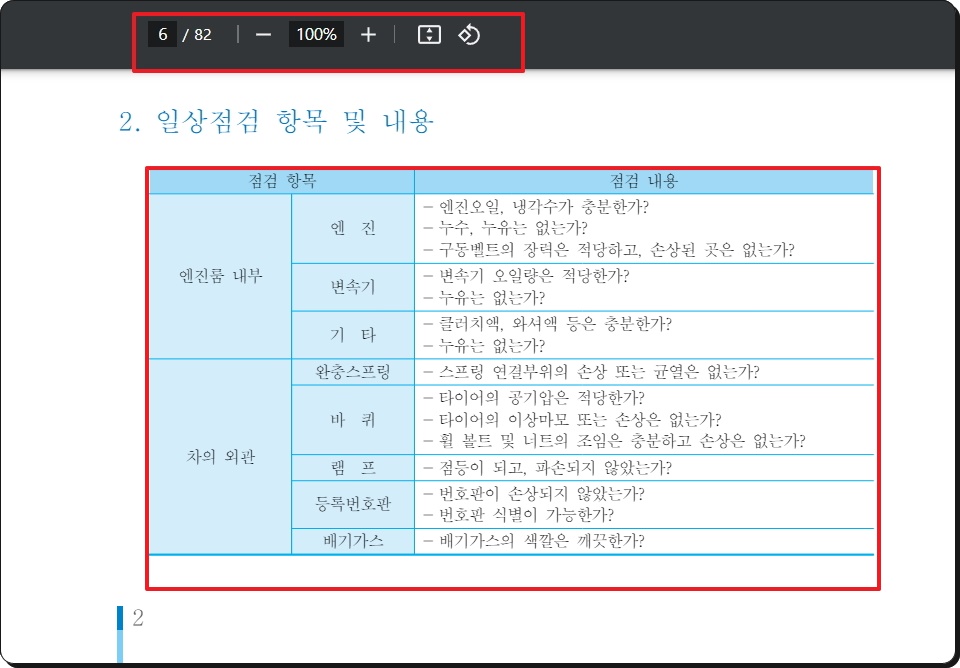The image size is (960, 668).
Task: Click the footer page number 2
Action: 138,618
